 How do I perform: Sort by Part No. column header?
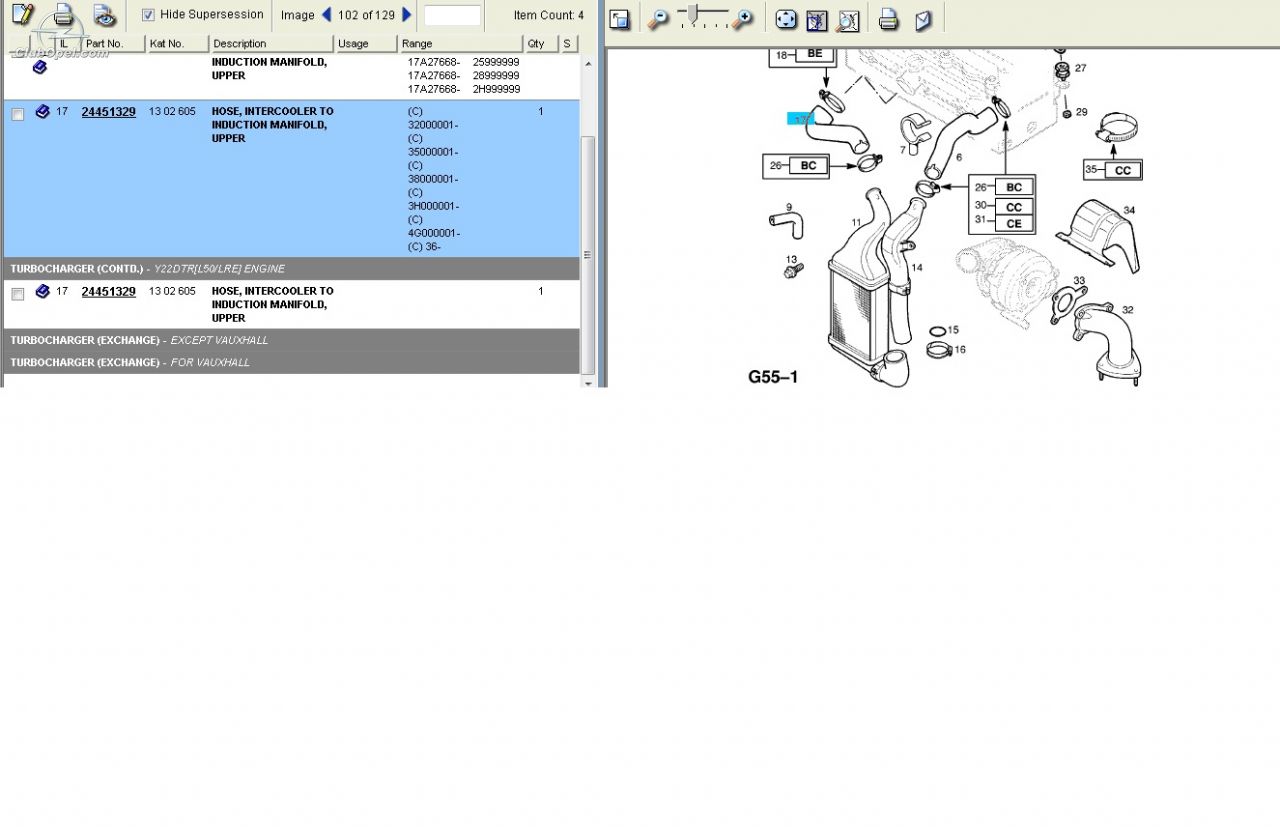(113, 44)
